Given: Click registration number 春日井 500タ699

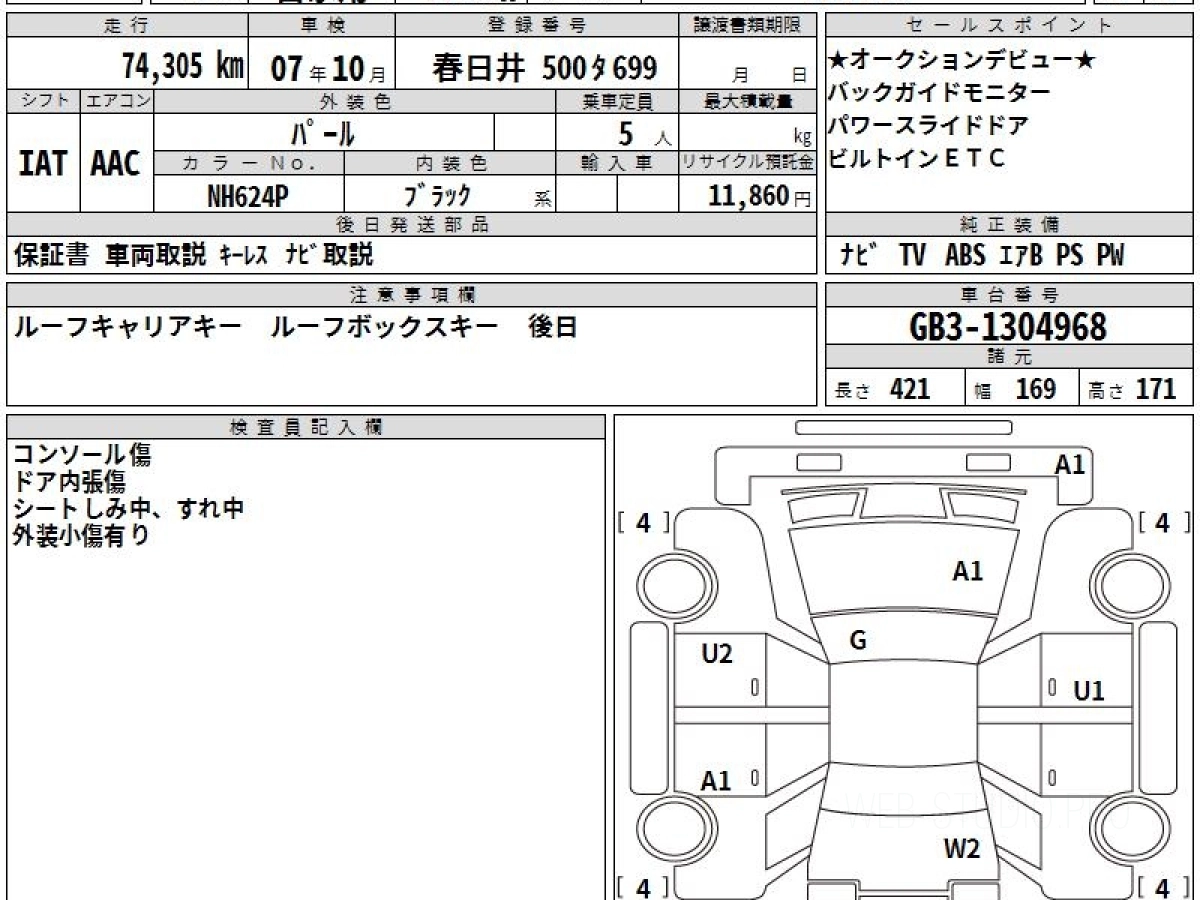Looking at the screenshot, I should tap(545, 68).
